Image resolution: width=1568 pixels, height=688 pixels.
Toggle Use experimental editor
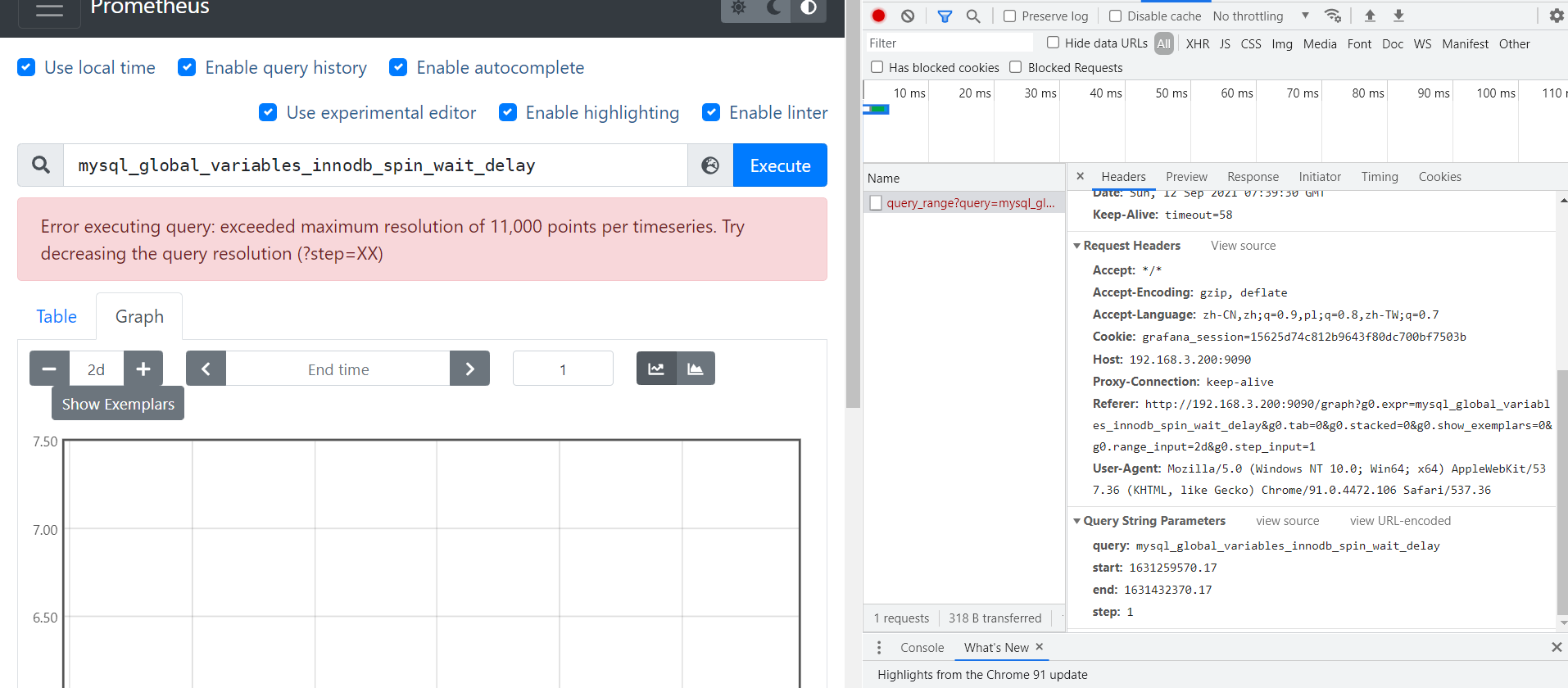tap(268, 112)
